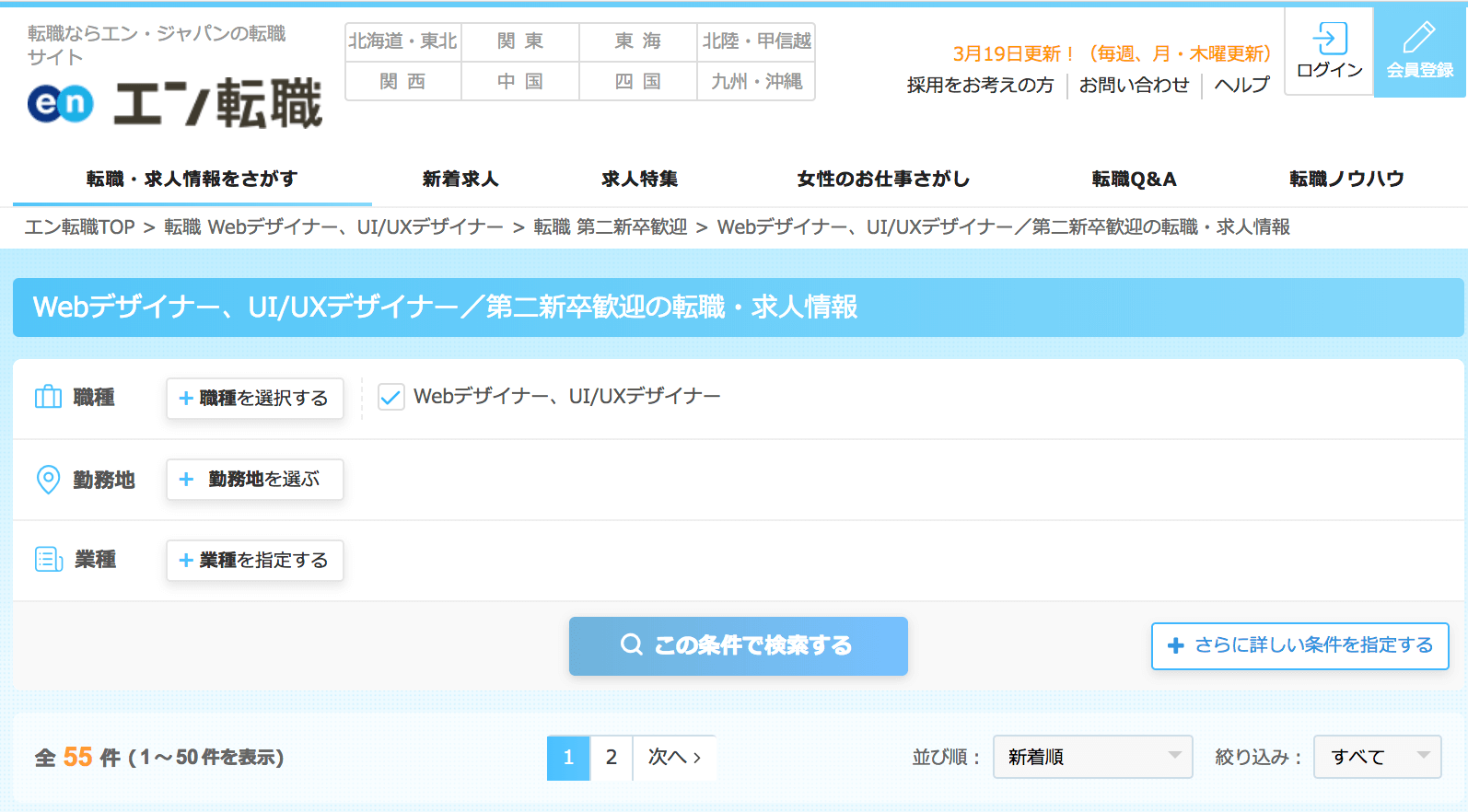
Task: Uncheck the Webデザイナー、UI/UXデザイナー checkbox
Action: click(x=391, y=397)
